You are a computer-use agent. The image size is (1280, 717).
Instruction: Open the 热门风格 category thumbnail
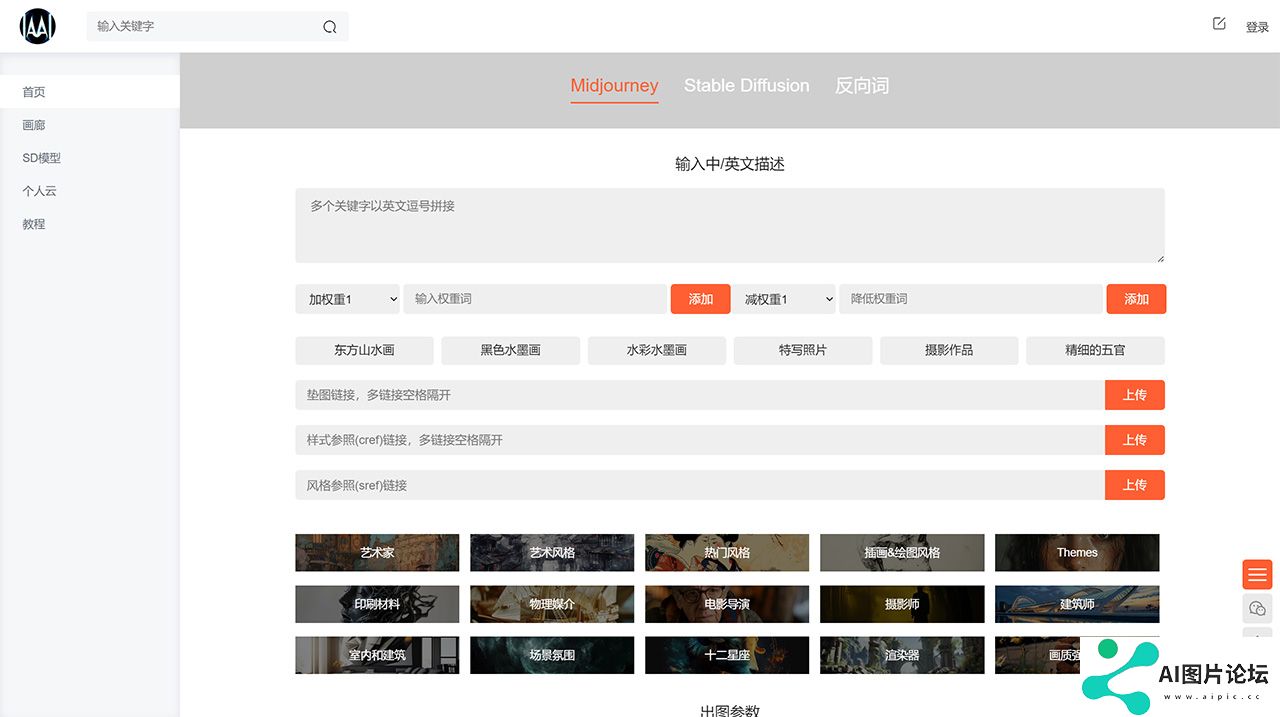pos(727,552)
